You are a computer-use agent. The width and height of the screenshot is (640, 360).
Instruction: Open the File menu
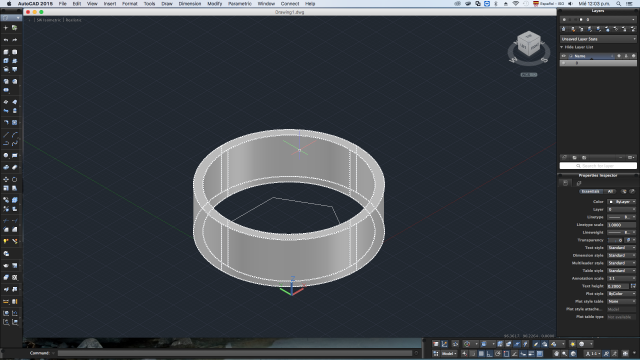click(x=62, y=4)
